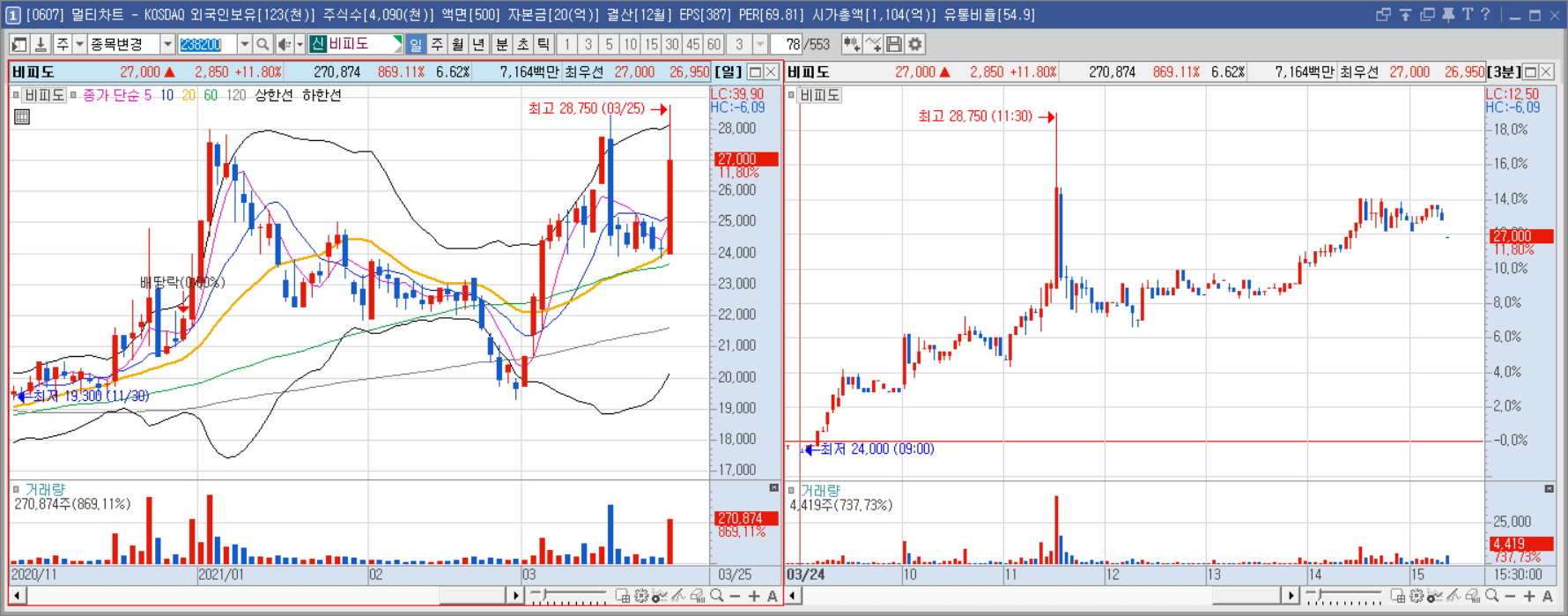Click the gear icon under daily chart

click(641, 597)
